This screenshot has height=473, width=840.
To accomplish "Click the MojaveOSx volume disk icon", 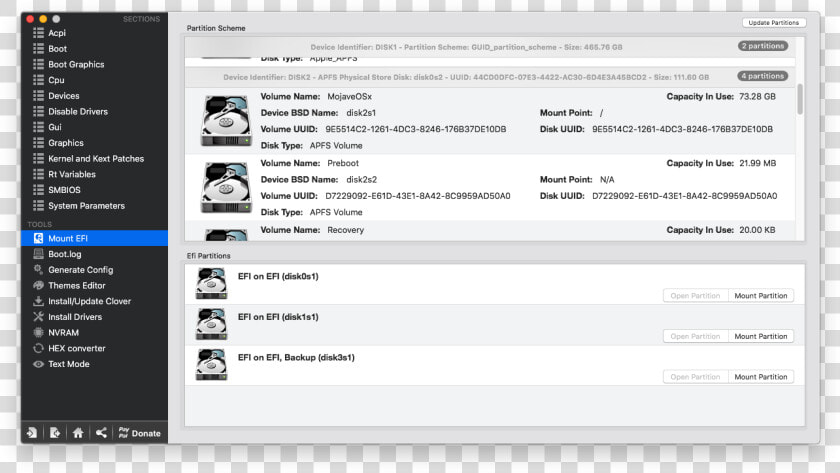I will pos(226,121).
